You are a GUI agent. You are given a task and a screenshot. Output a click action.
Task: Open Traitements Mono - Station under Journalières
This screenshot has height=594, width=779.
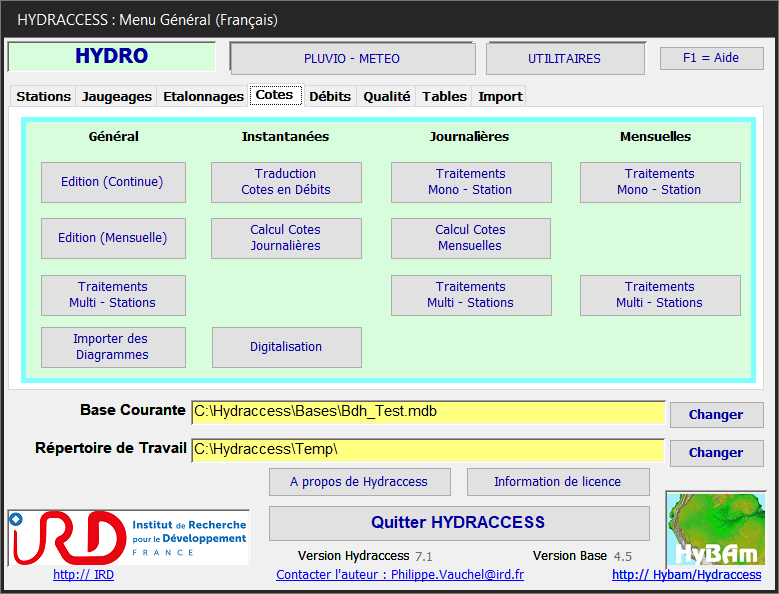click(471, 182)
